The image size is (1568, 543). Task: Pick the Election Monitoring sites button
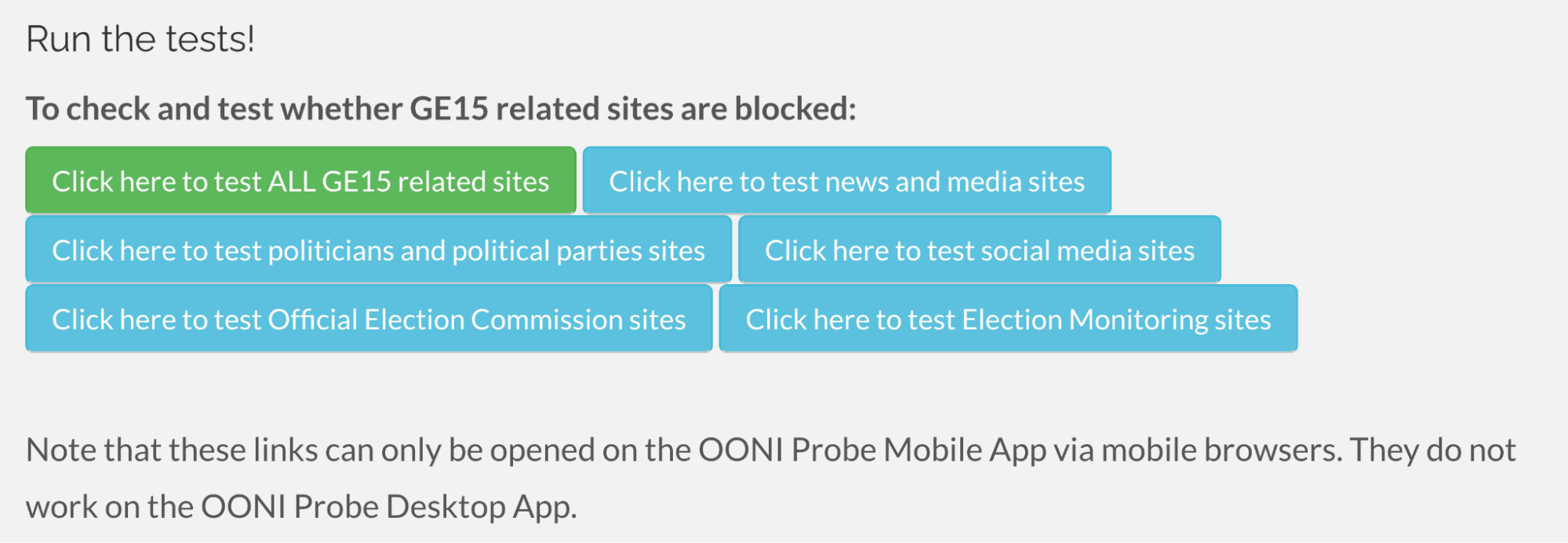coord(1008,319)
